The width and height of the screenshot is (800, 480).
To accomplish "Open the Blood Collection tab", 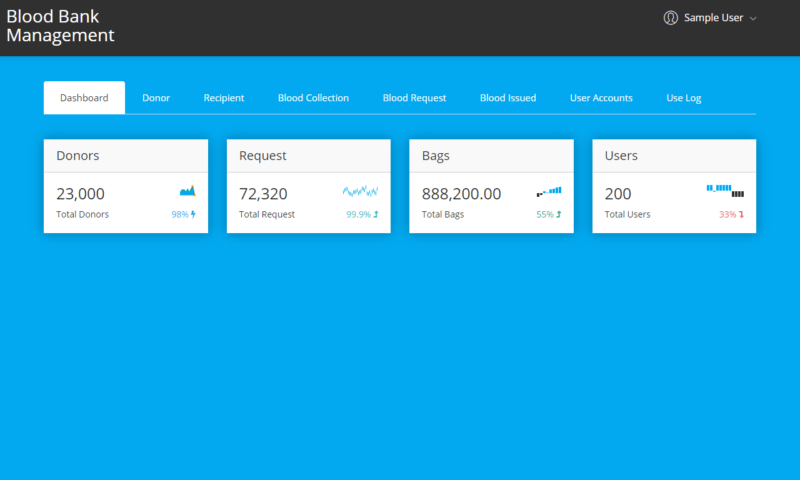I will [x=313, y=98].
